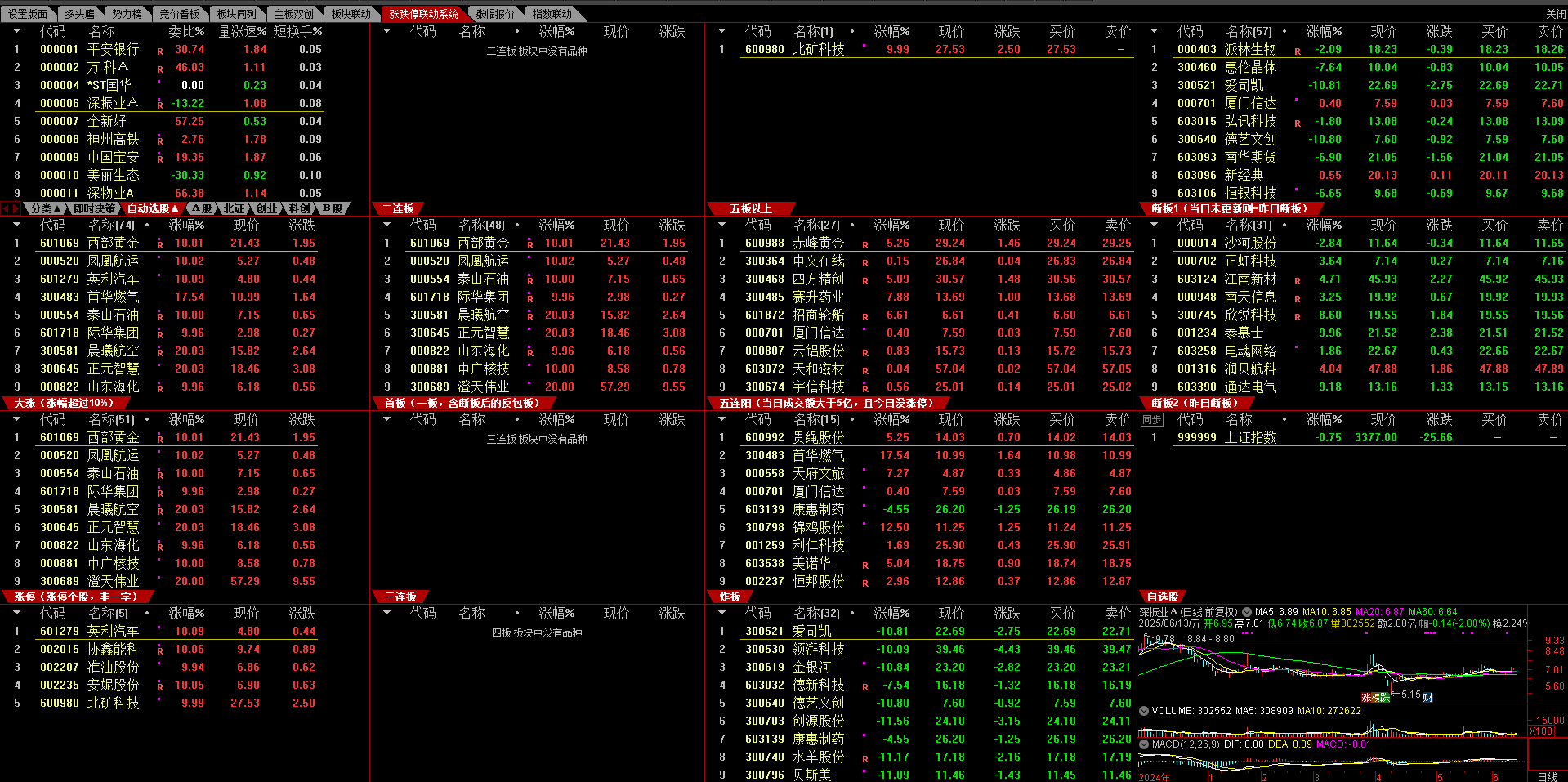Select the 上证指数 row in the list
Screen dimensions: 1568x782
click(1250, 437)
